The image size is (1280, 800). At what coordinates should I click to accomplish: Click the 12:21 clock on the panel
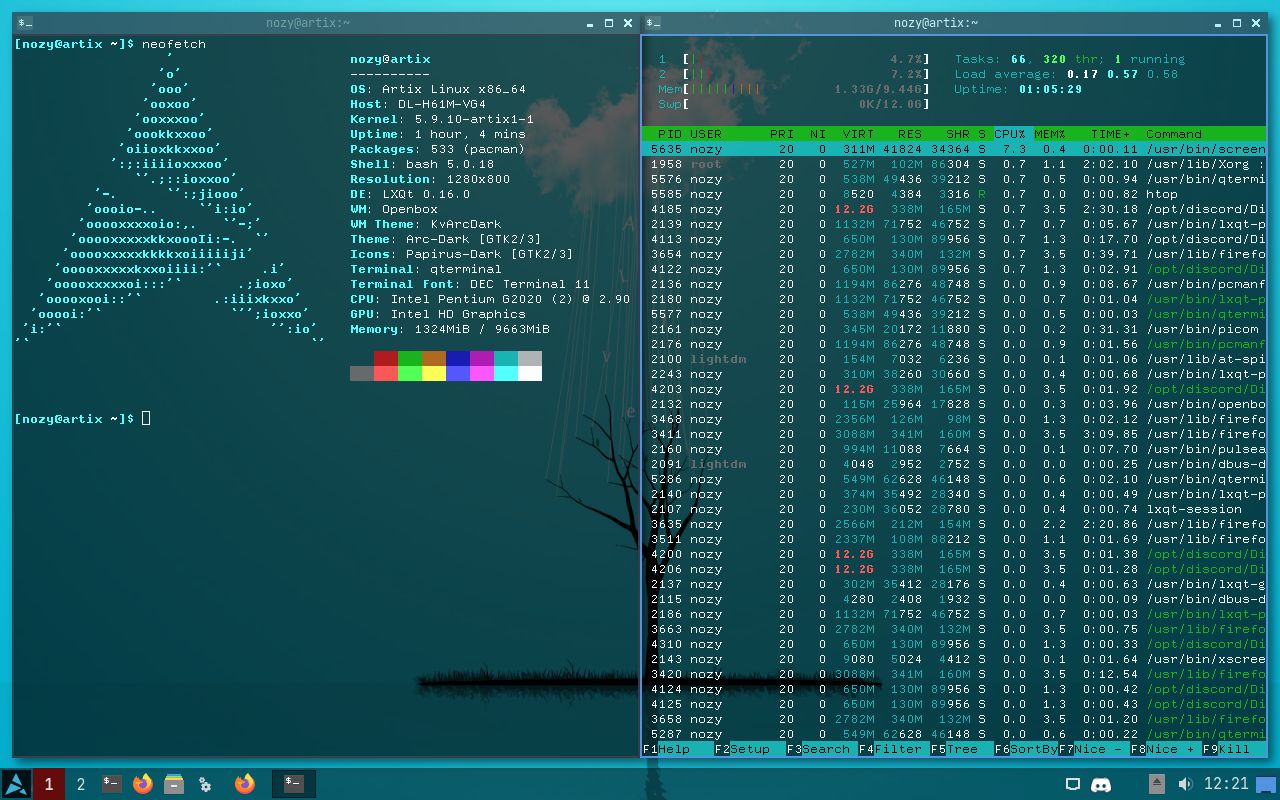point(1226,784)
